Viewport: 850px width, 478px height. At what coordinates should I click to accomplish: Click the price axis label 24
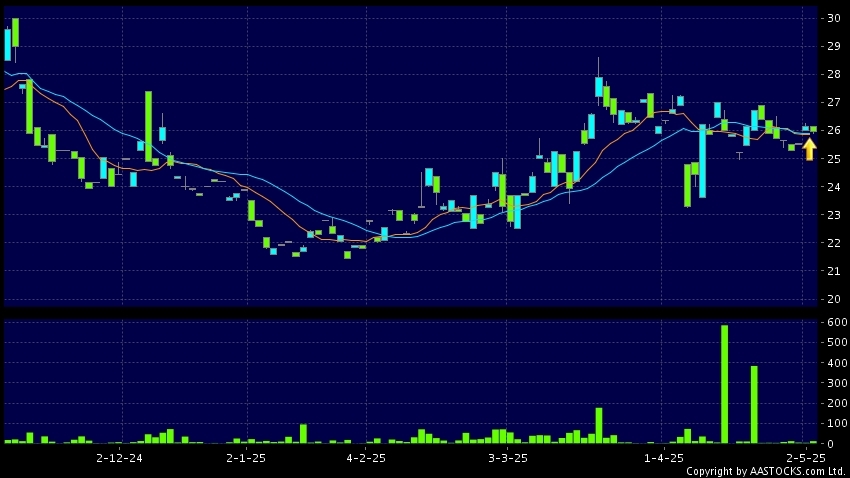point(834,187)
